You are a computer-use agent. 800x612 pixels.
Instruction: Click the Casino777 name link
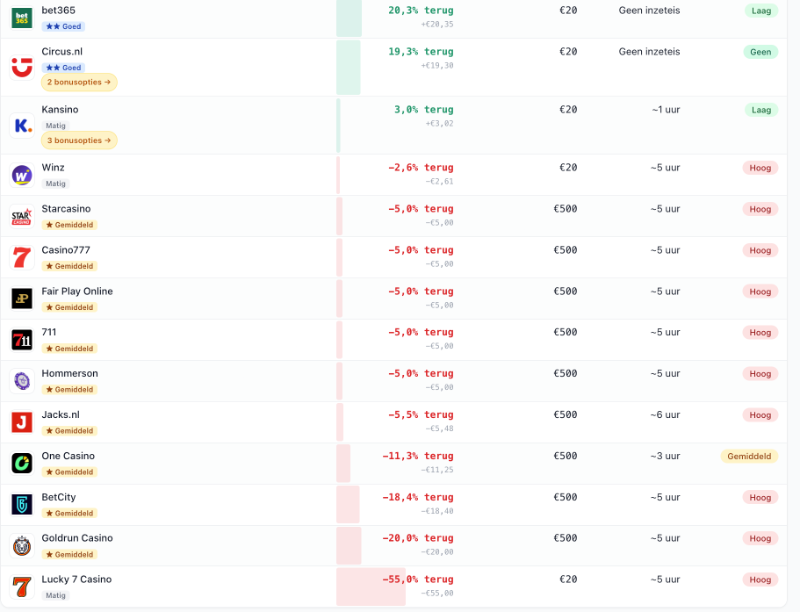pyautogui.click(x=66, y=250)
